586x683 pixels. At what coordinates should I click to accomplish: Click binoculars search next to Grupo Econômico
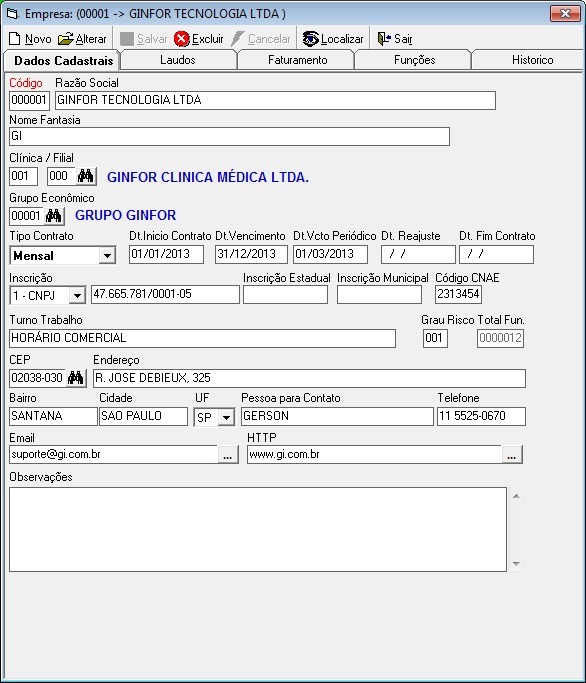pos(54,216)
